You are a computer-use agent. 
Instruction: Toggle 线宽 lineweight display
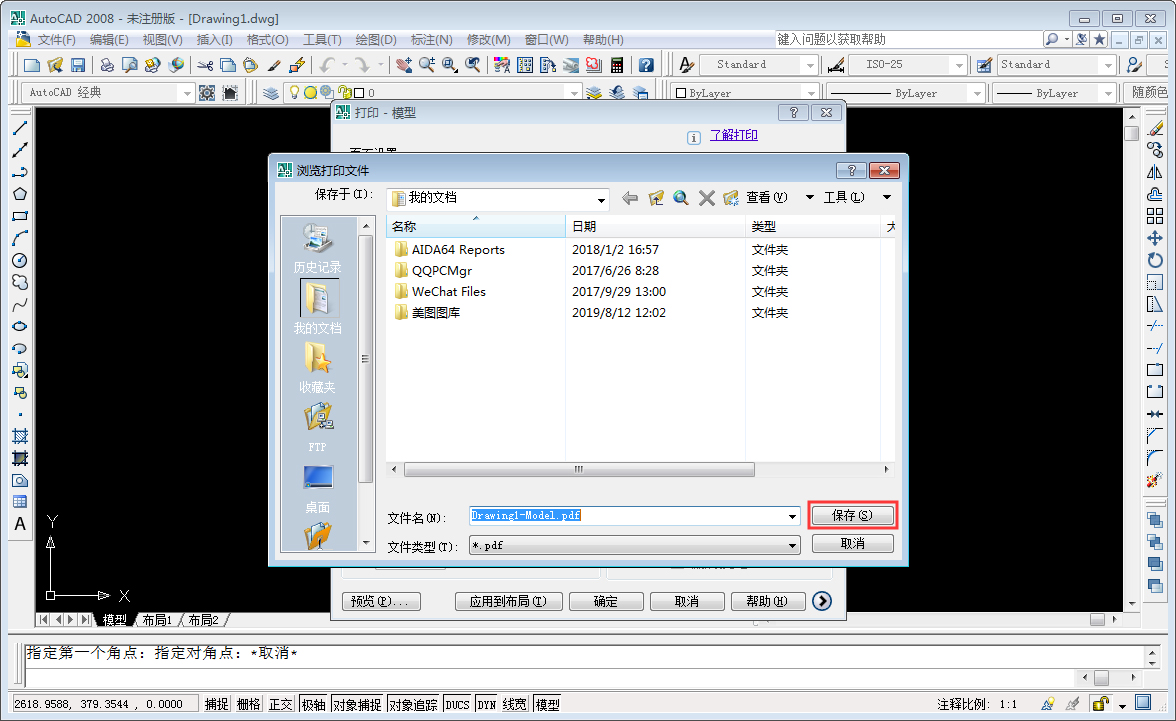coord(513,703)
